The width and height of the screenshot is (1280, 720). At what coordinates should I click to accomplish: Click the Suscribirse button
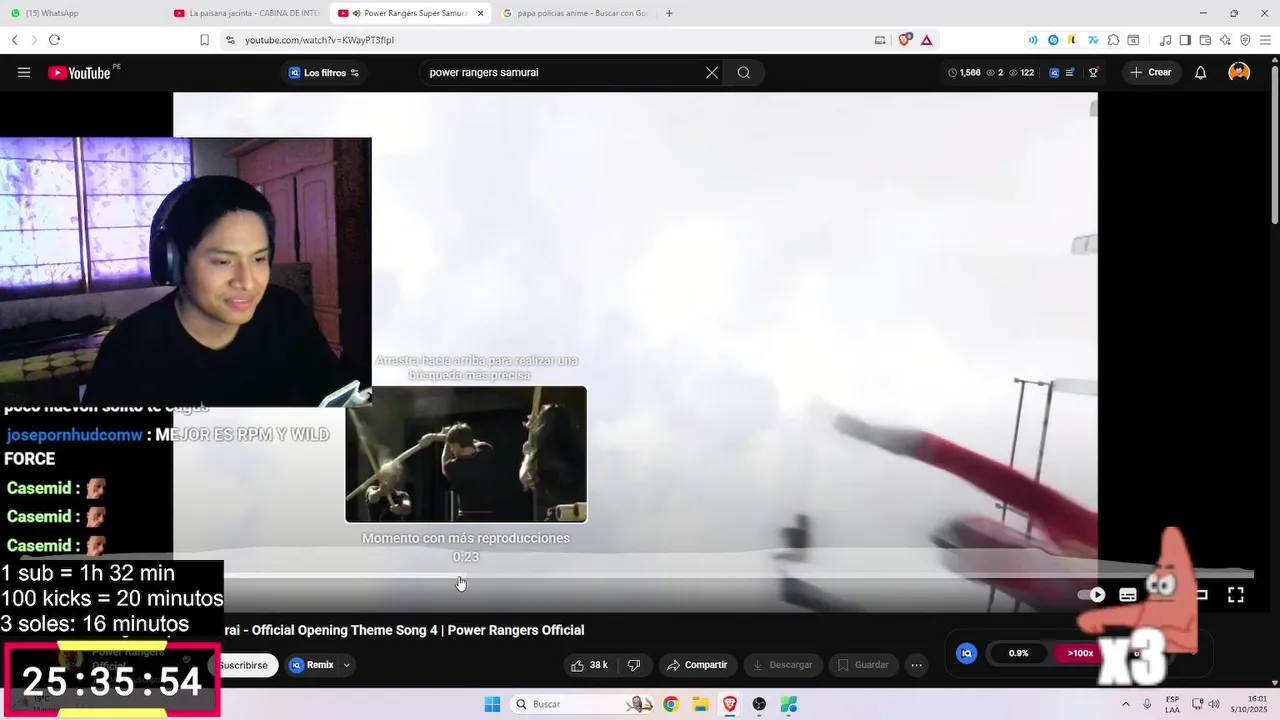click(243, 665)
